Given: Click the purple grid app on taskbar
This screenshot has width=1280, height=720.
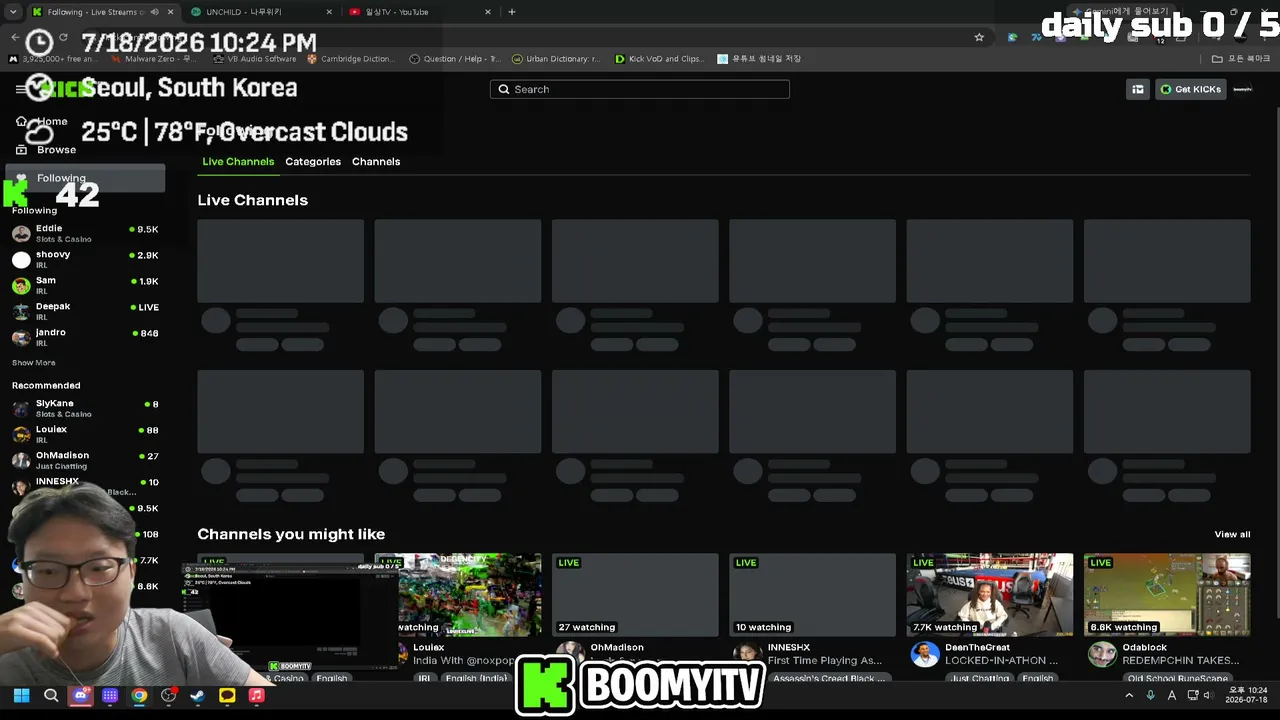Looking at the screenshot, I should 110,695.
